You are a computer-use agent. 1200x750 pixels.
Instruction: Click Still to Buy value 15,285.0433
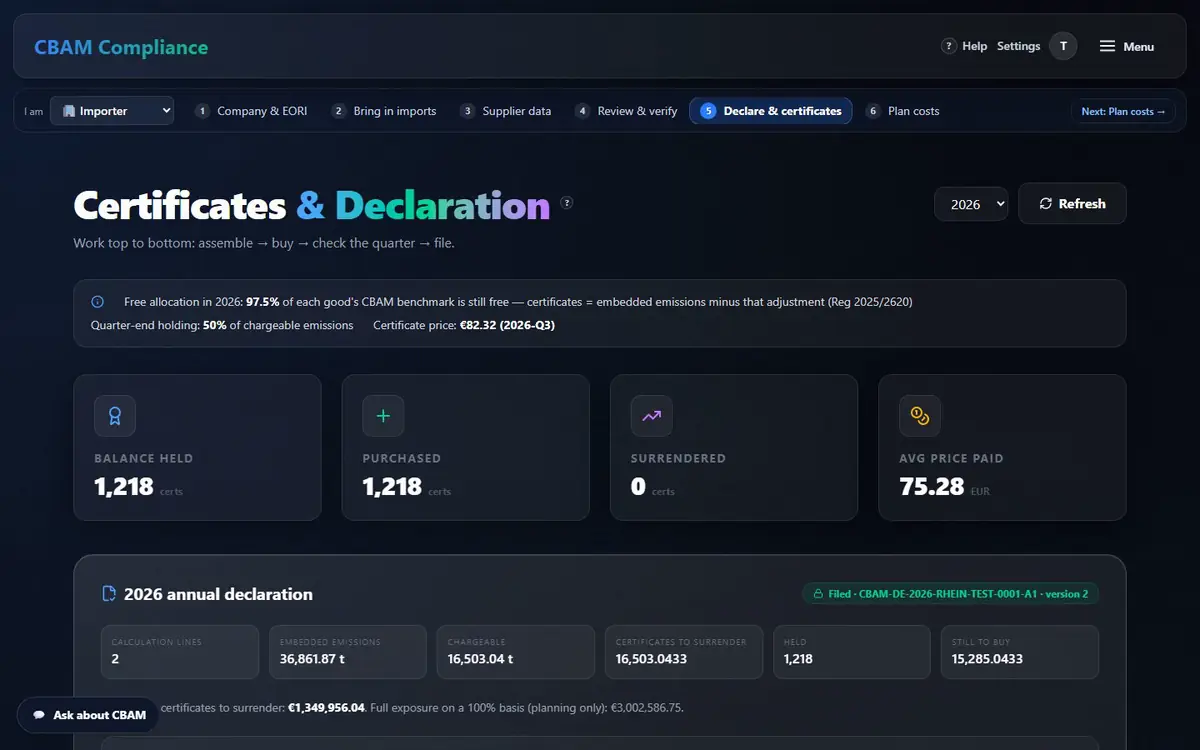987,659
